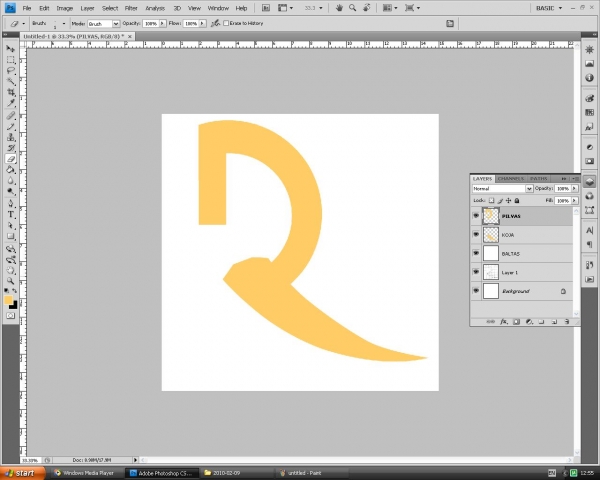Hide the BALTAS layer
600x480 pixels.
click(476, 253)
